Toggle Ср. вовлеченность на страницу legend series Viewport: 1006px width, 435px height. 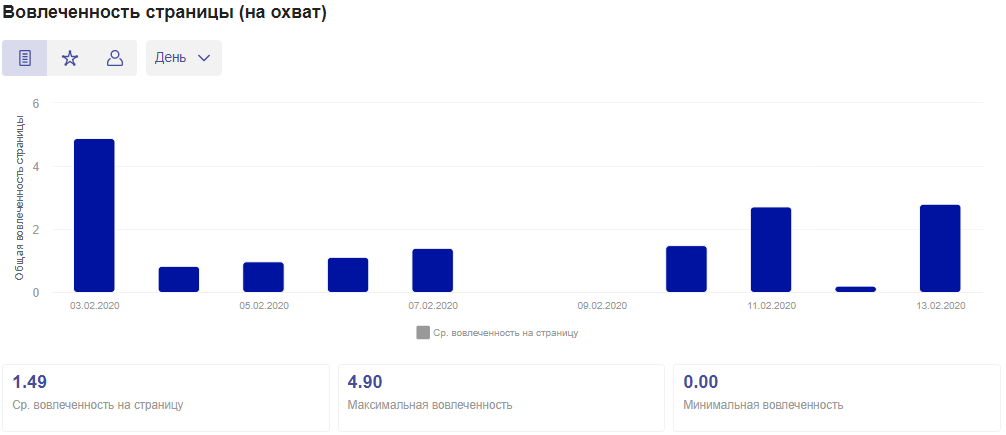point(497,333)
